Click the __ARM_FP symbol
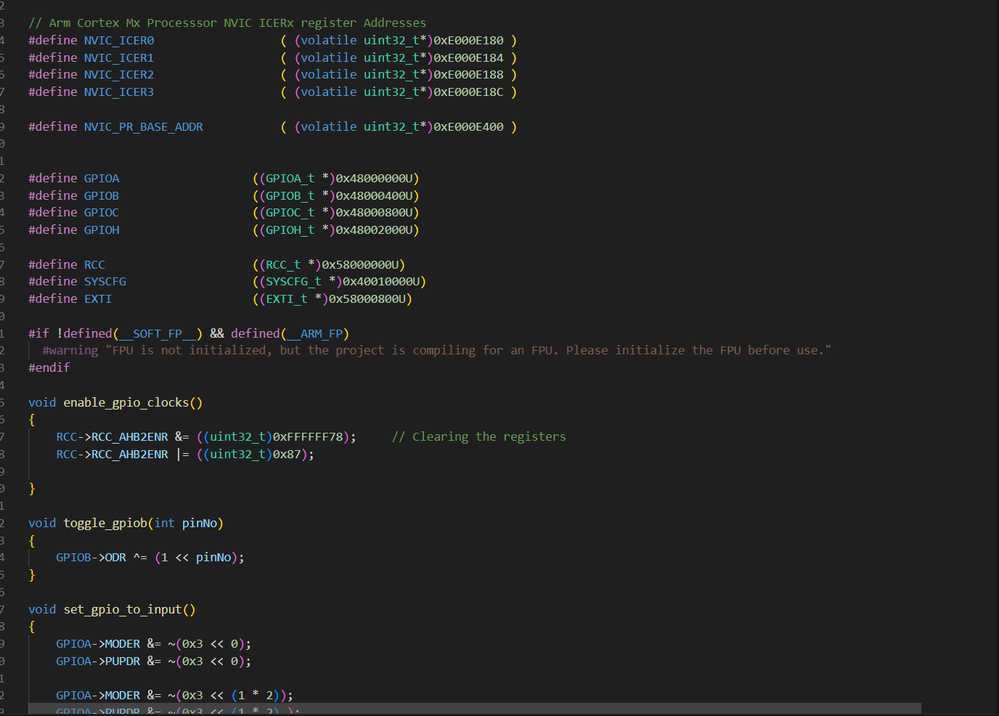The height and width of the screenshot is (716, 999). [x=315, y=333]
